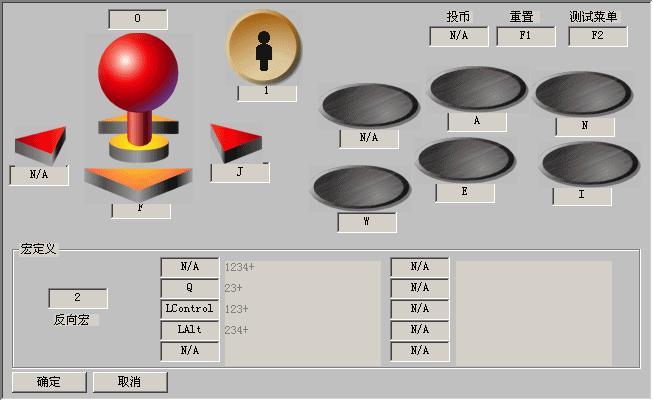Click the red joystick ball
The height and width of the screenshot is (401, 653).
point(138,73)
